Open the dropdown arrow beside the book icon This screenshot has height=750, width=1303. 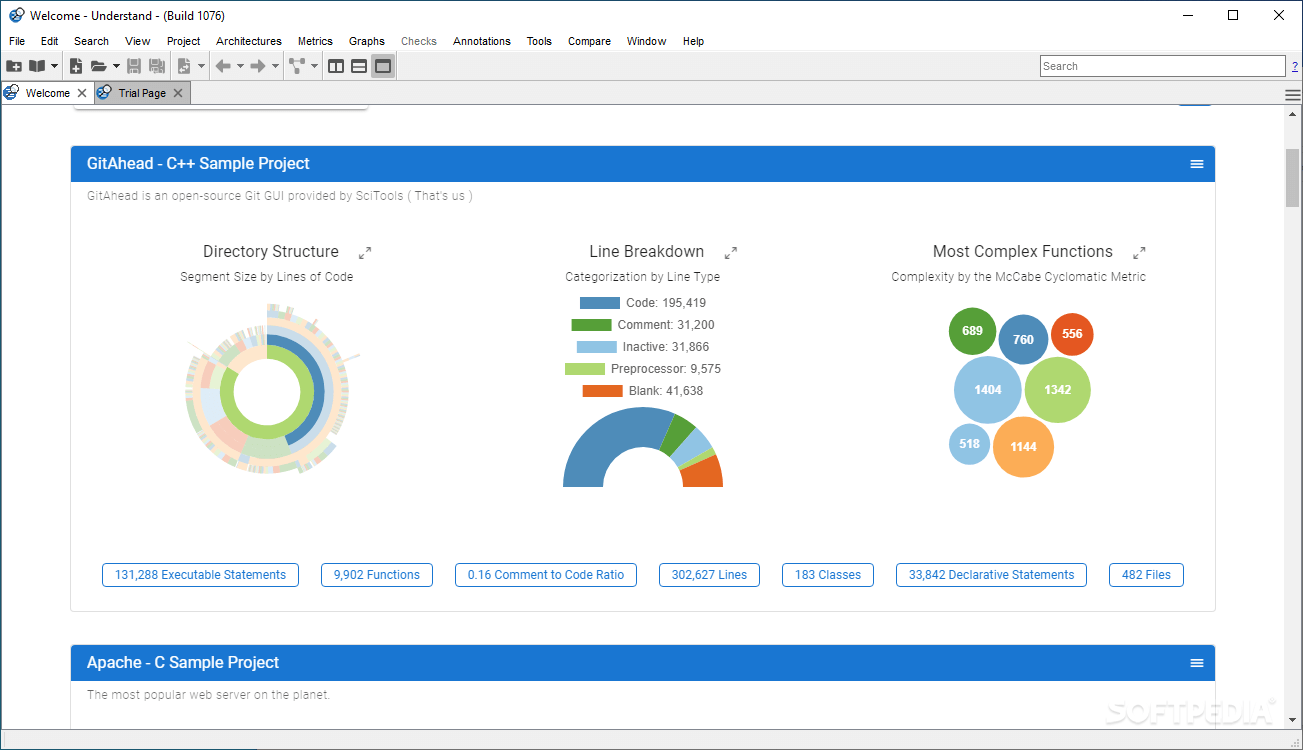[54, 66]
